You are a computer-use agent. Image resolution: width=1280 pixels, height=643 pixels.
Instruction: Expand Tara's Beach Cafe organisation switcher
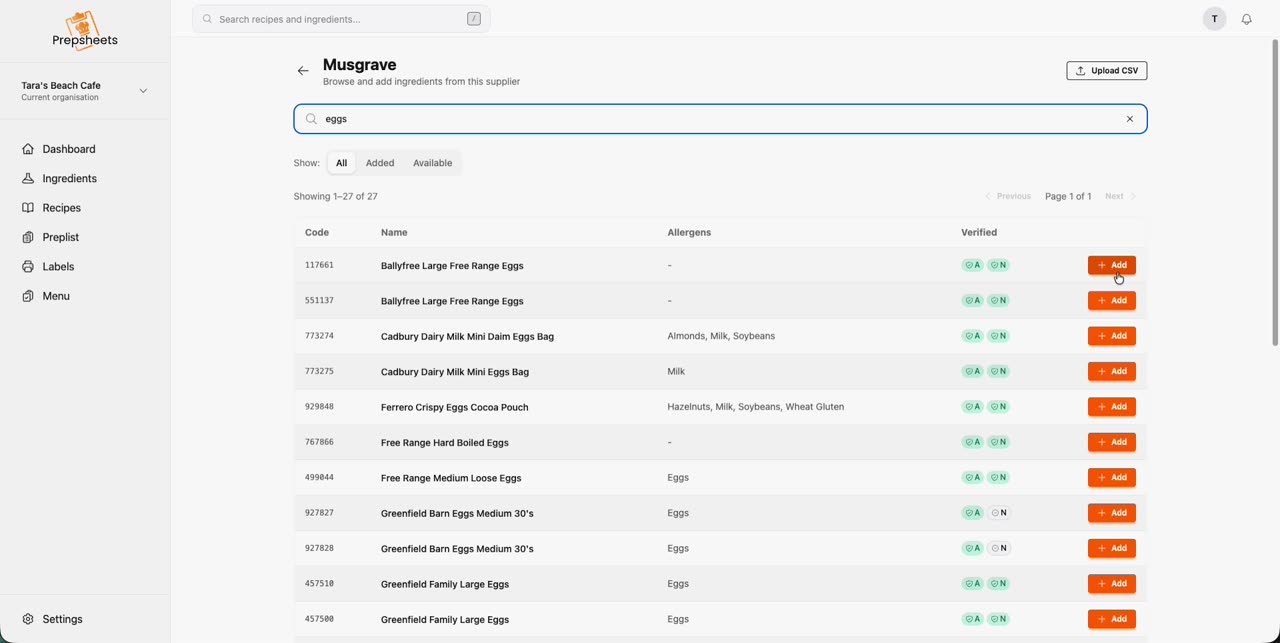pyautogui.click(x=85, y=91)
